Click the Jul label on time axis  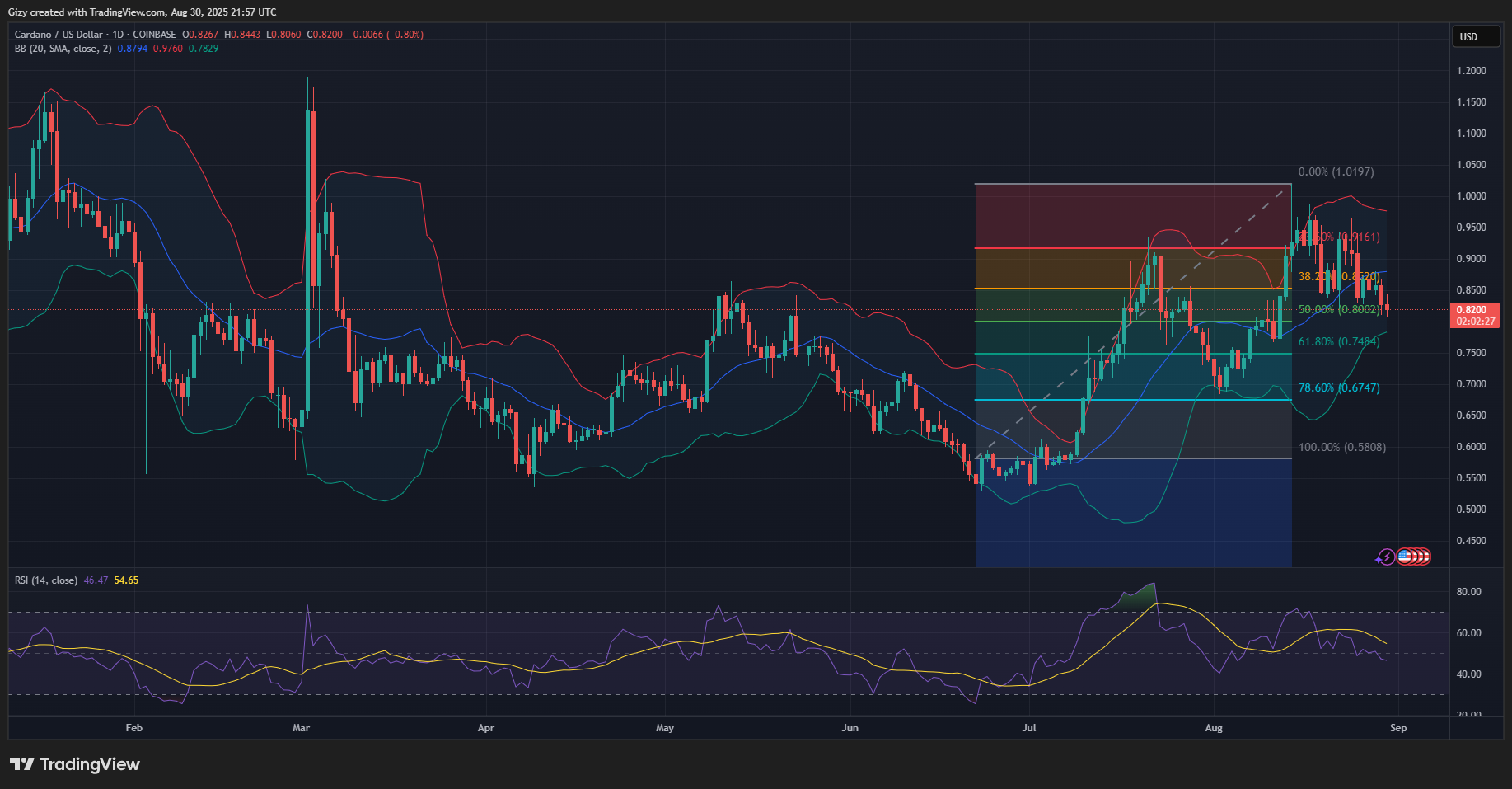(x=1028, y=728)
